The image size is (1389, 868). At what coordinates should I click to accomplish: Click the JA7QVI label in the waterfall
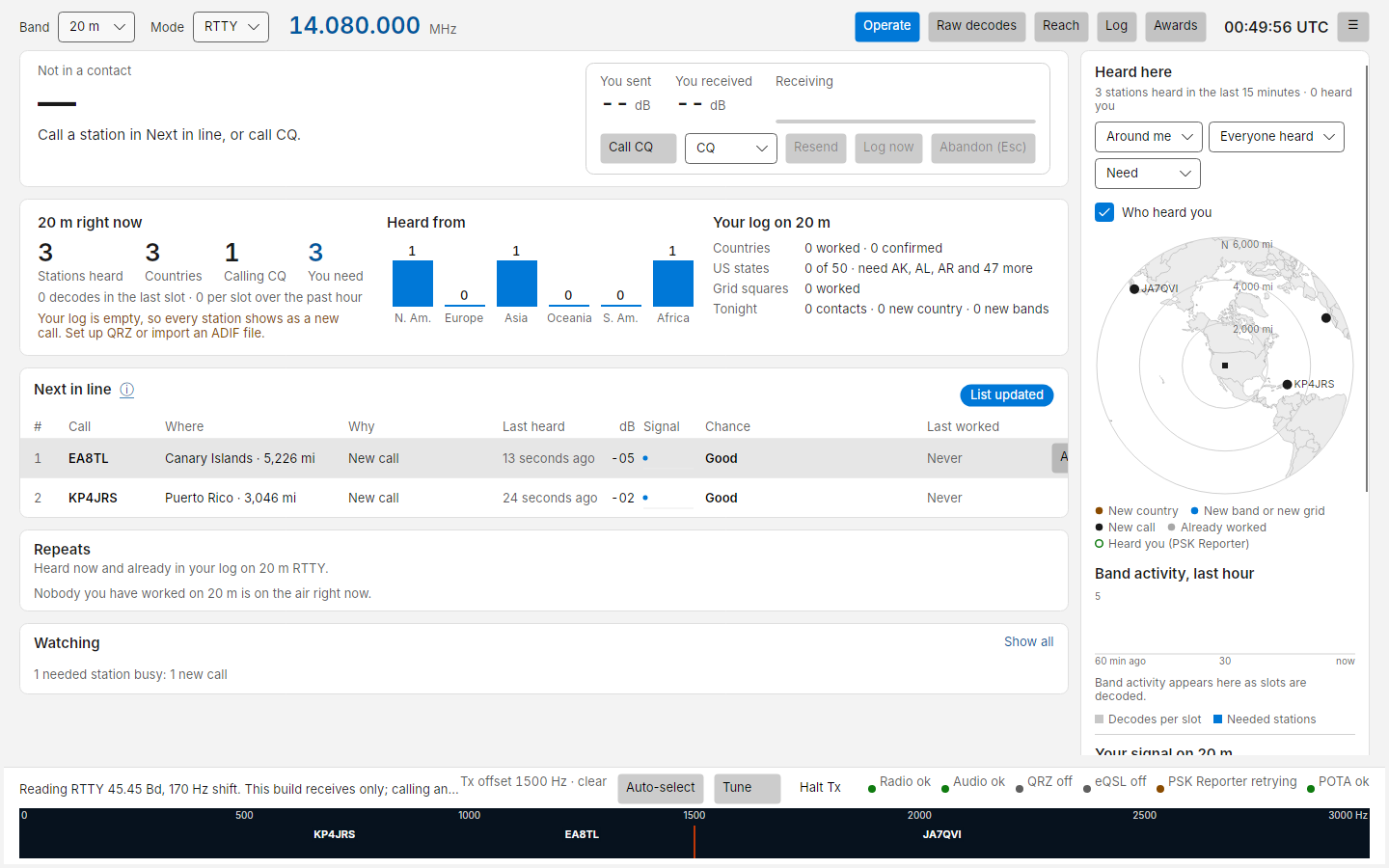[941, 834]
